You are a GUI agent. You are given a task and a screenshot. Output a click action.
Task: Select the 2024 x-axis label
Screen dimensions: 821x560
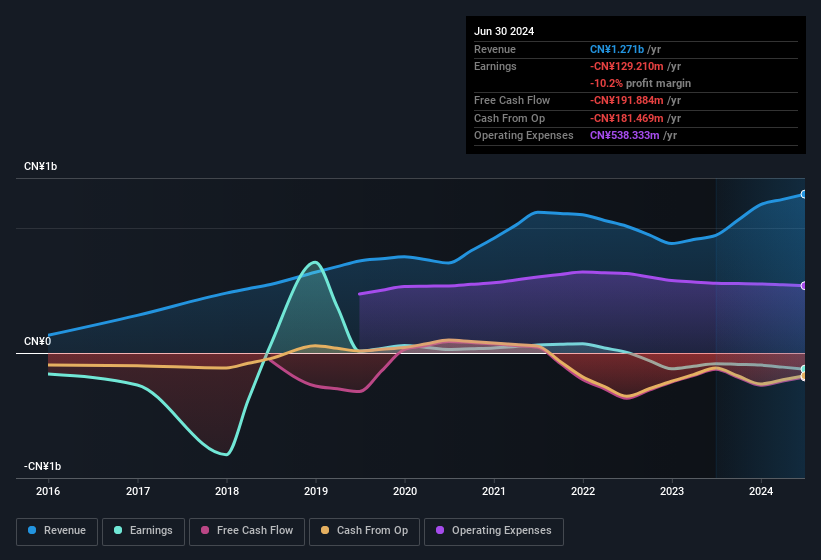tap(761, 491)
